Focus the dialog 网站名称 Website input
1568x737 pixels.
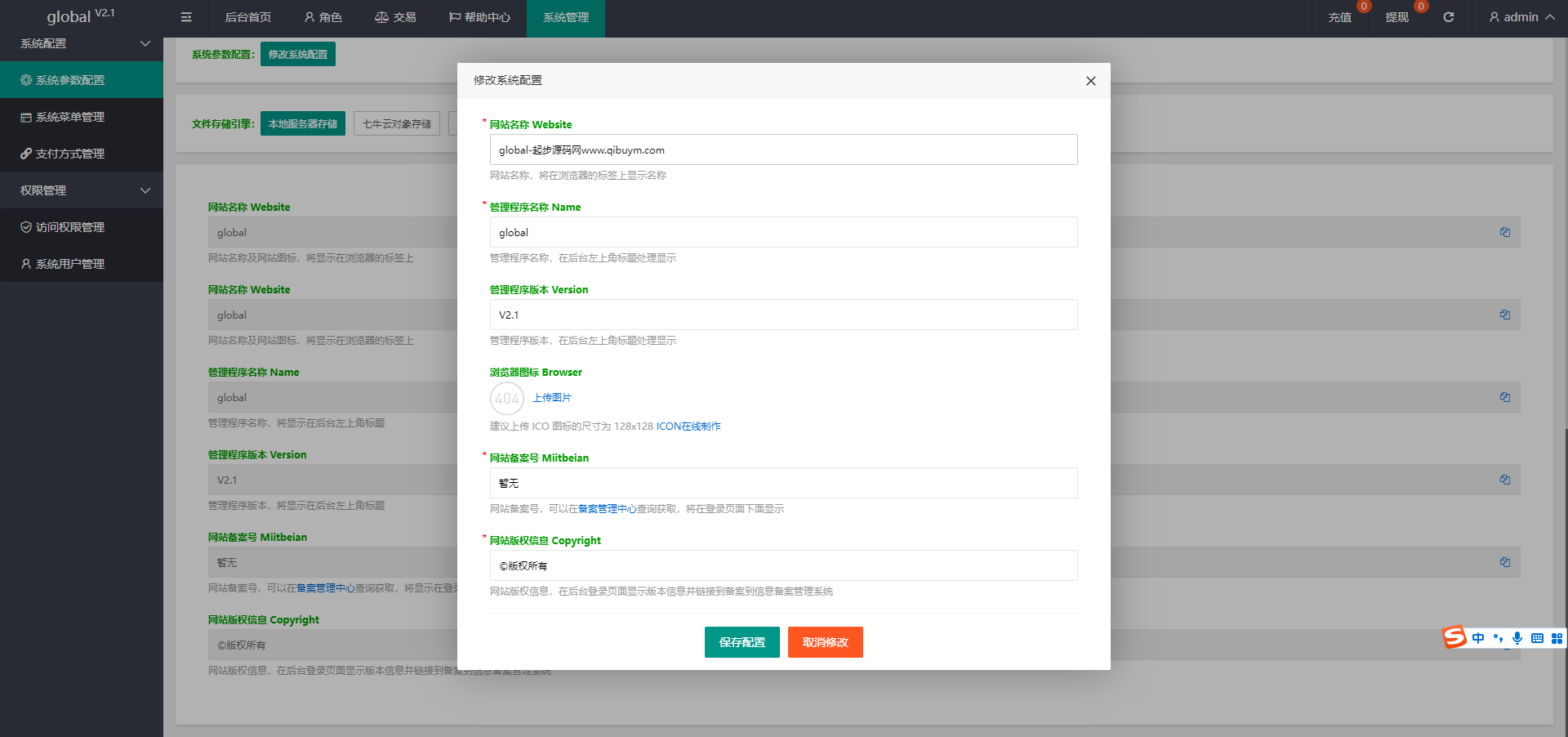coord(784,150)
